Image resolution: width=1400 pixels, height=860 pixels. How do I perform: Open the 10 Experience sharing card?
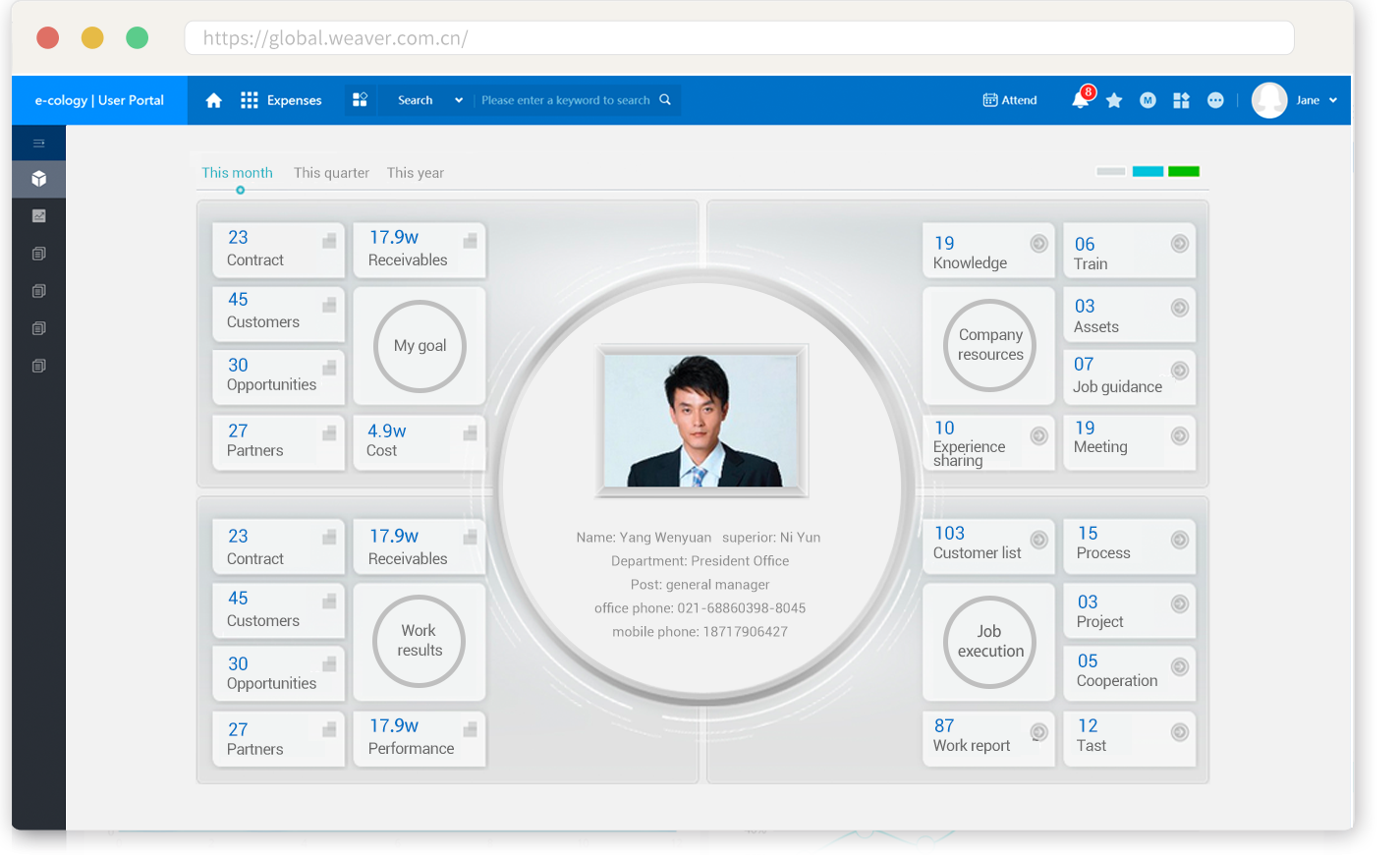pyautogui.click(x=988, y=442)
